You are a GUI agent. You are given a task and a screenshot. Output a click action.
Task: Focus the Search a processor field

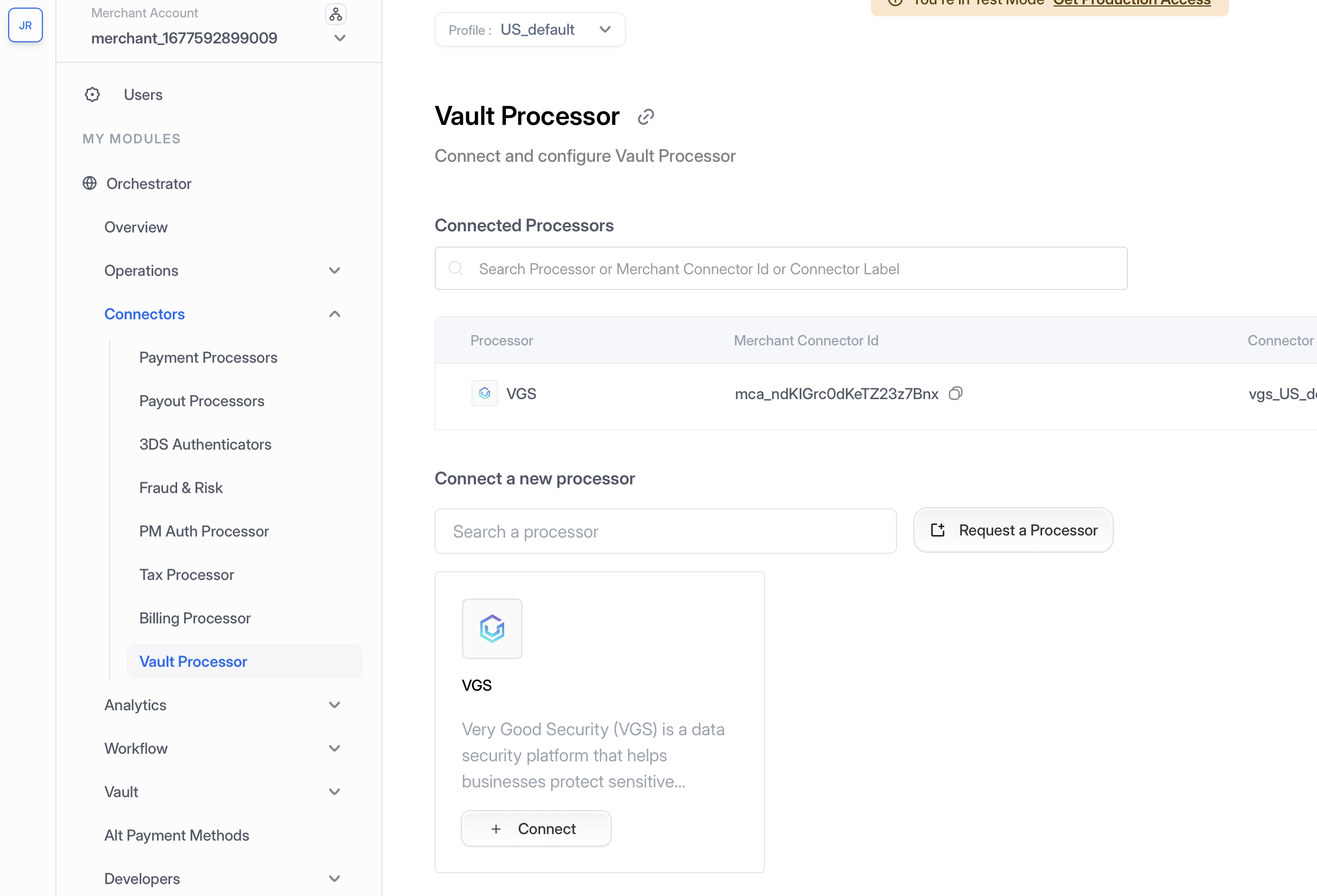pos(666,531)
